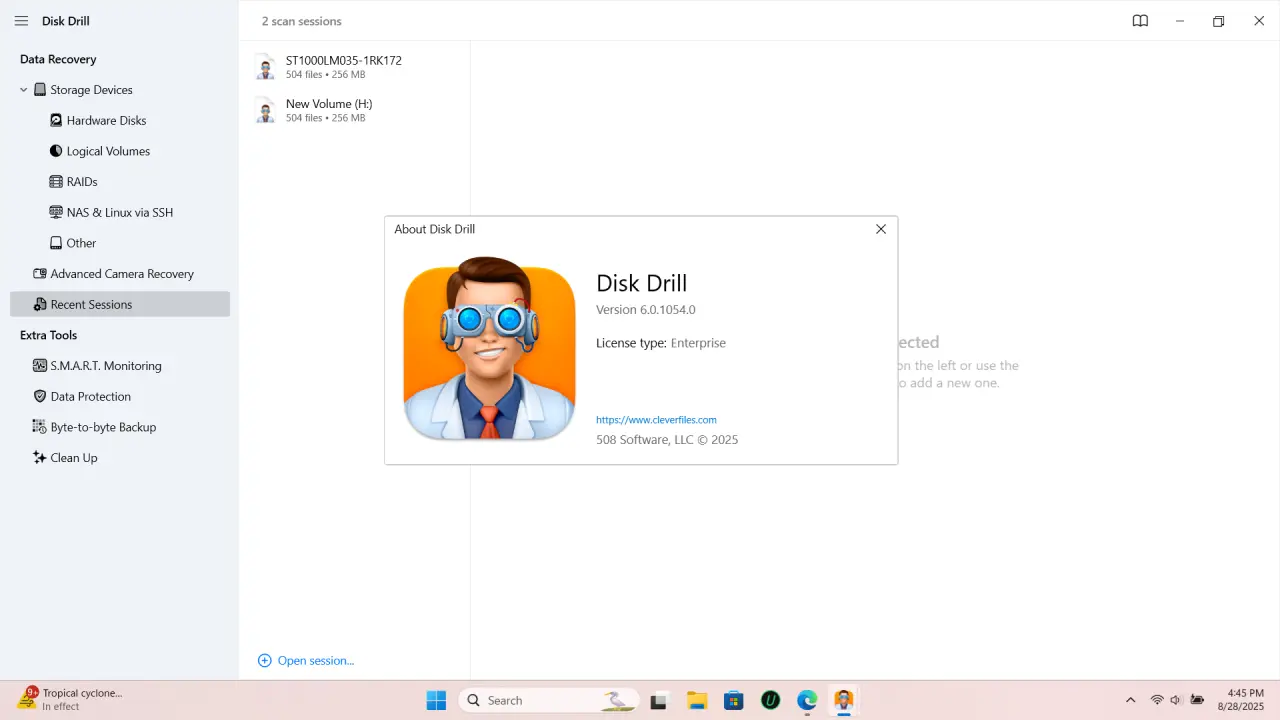The image size is (1280, 720).
Task: Click the Byte-to-byte Backup icon
Action: pos(40,427)
